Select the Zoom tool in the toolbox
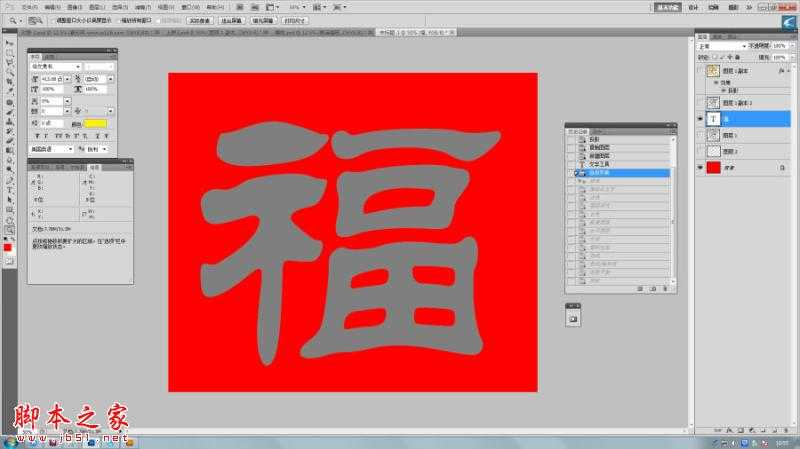The width and height of the screenshot is (800, 449). pos(10,229)
